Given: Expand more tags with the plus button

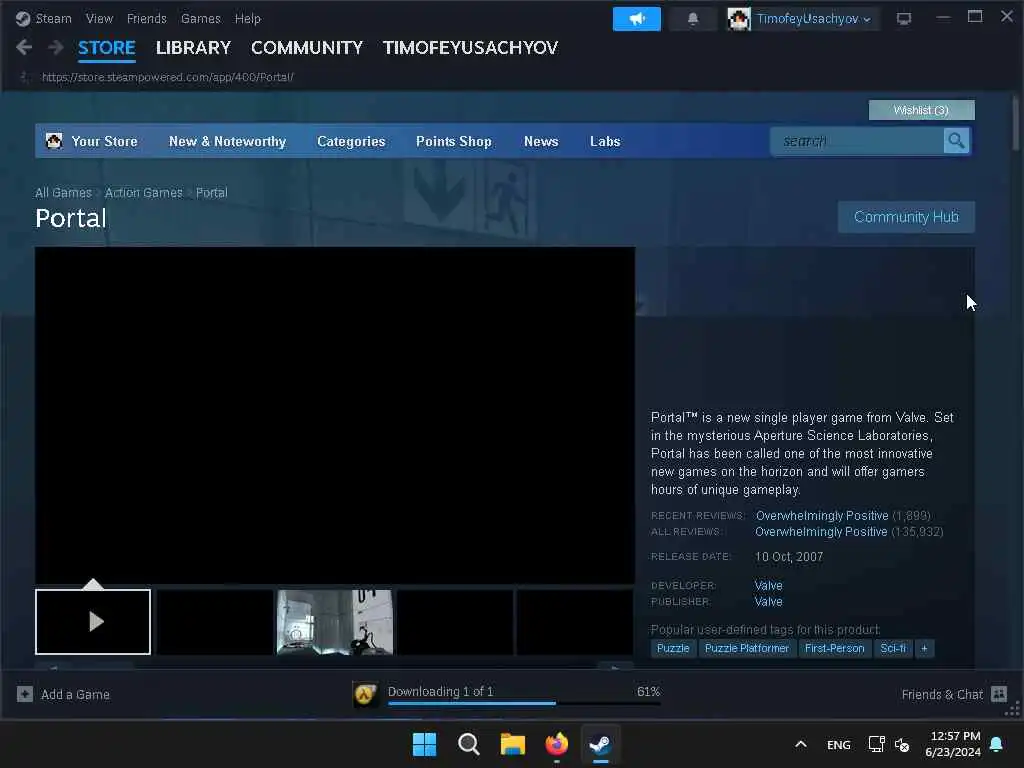Looking at the screenshot, I should (924, 648).
